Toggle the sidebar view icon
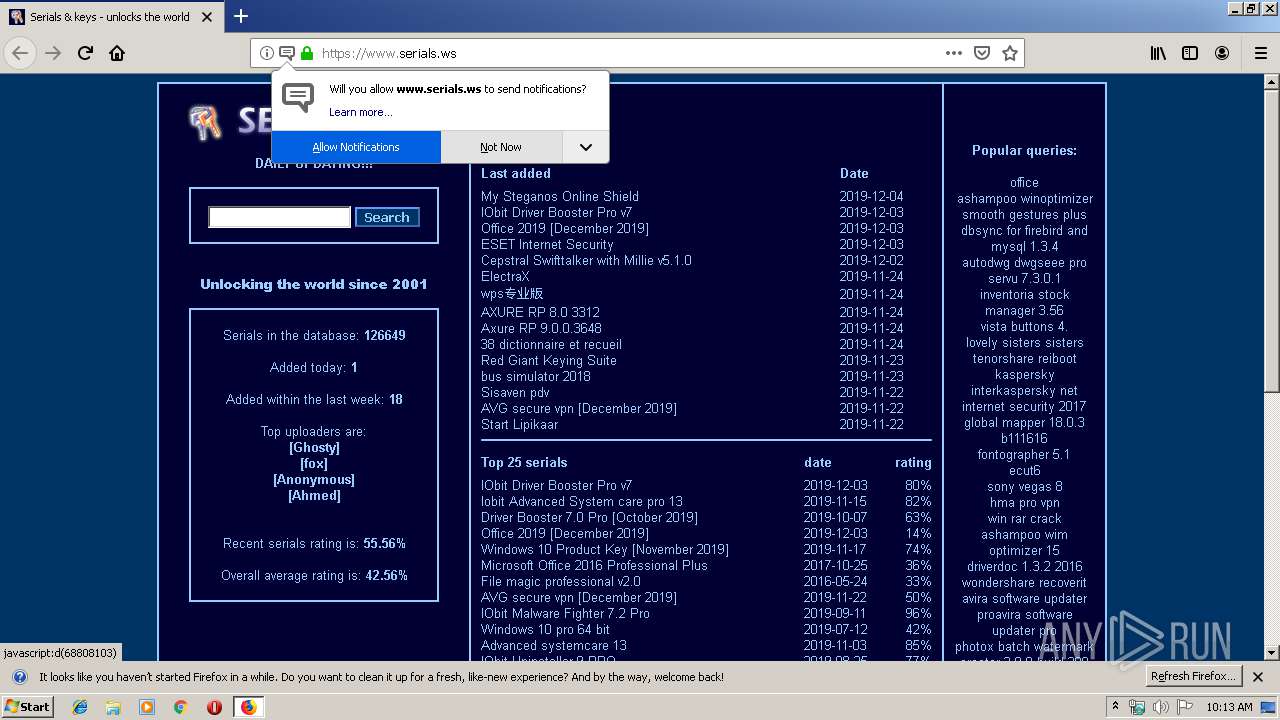This screenshot has width=1280, height=720. coord(1190,53)
